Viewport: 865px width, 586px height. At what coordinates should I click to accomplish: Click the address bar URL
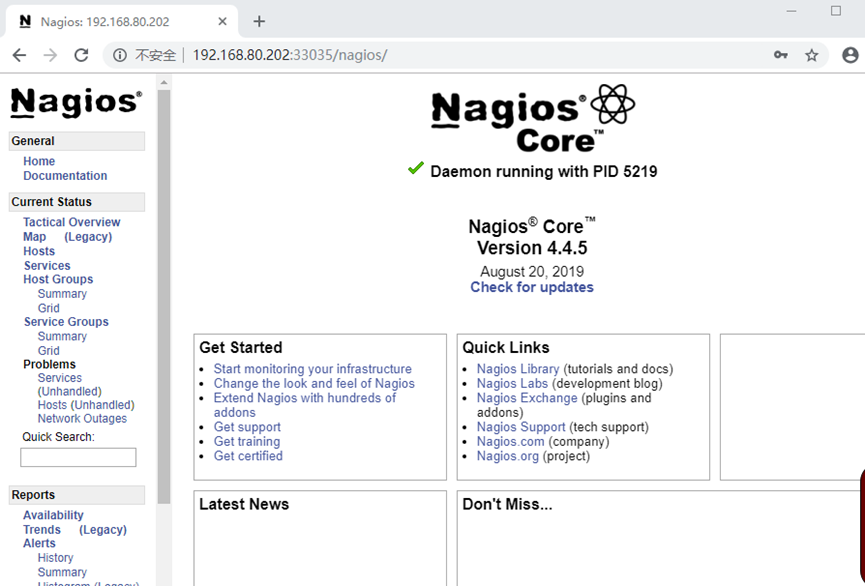290,55
